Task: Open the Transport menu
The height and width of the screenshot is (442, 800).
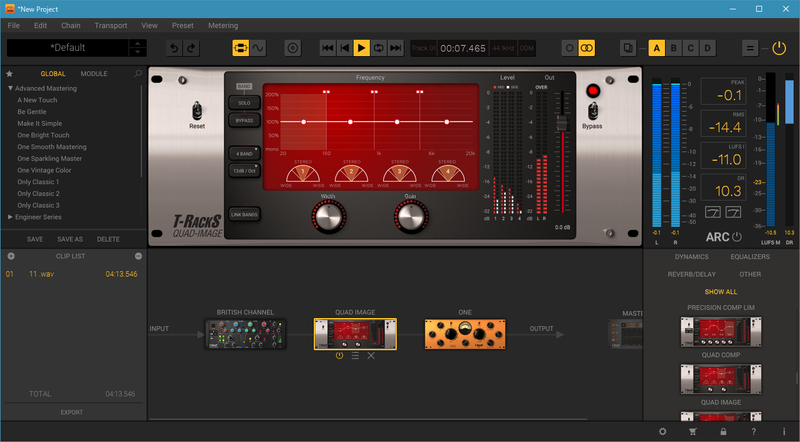Action: 111,26
